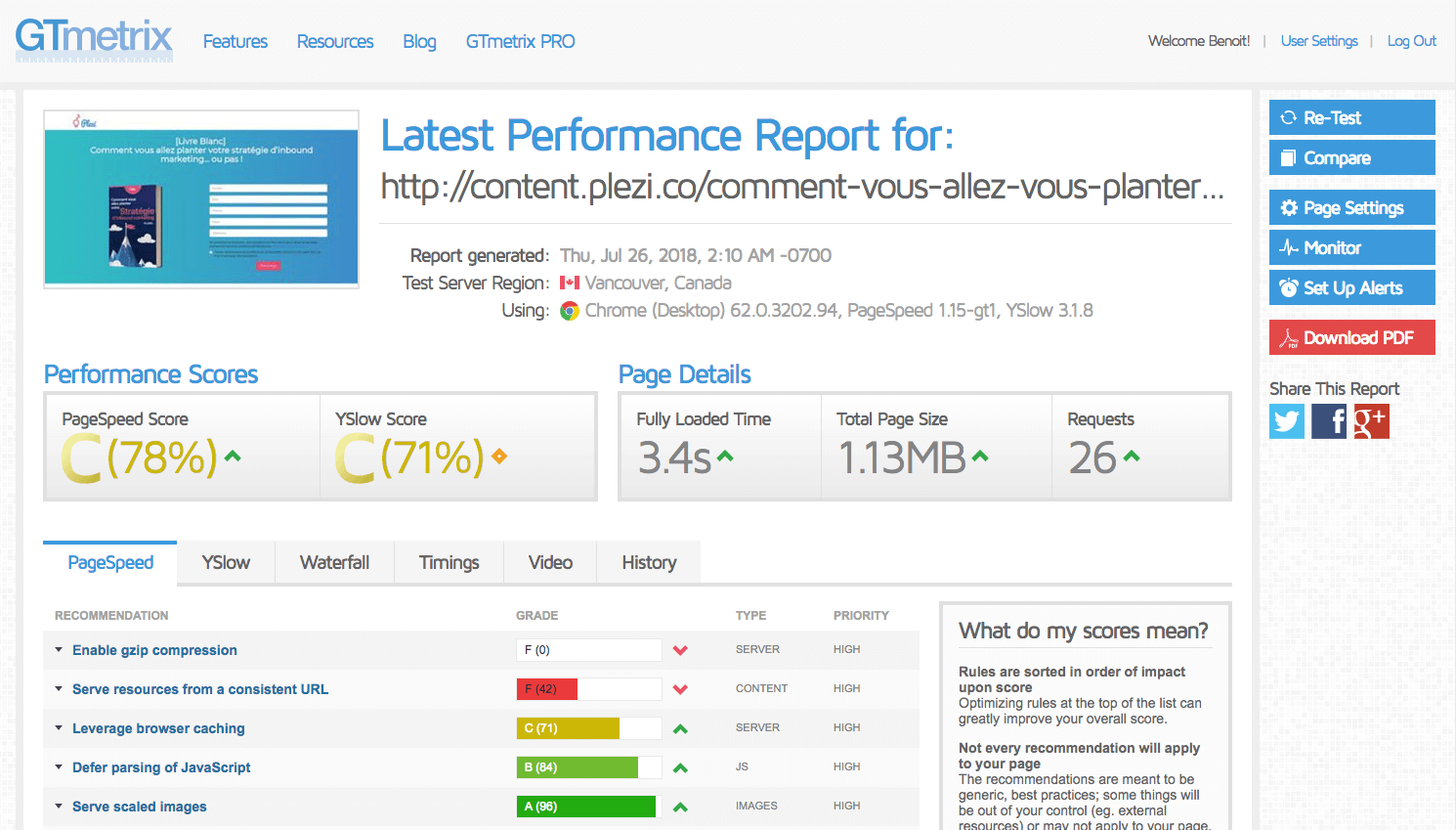Click 'C (78%)' PageSpeed score value
The height and width of the screenshot is (830, 1456).
click(140, 458)
